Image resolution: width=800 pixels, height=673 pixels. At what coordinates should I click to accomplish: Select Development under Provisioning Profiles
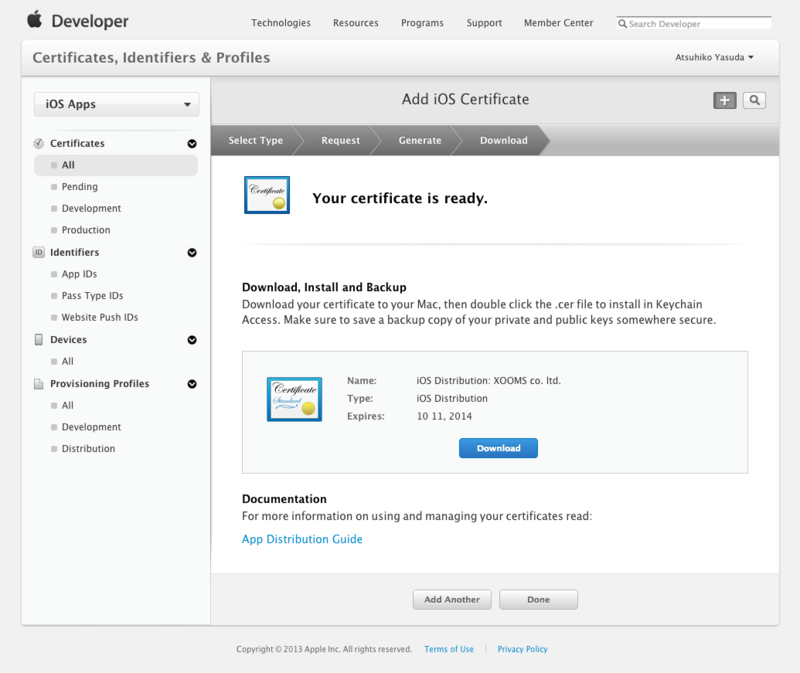pos(91,427)
